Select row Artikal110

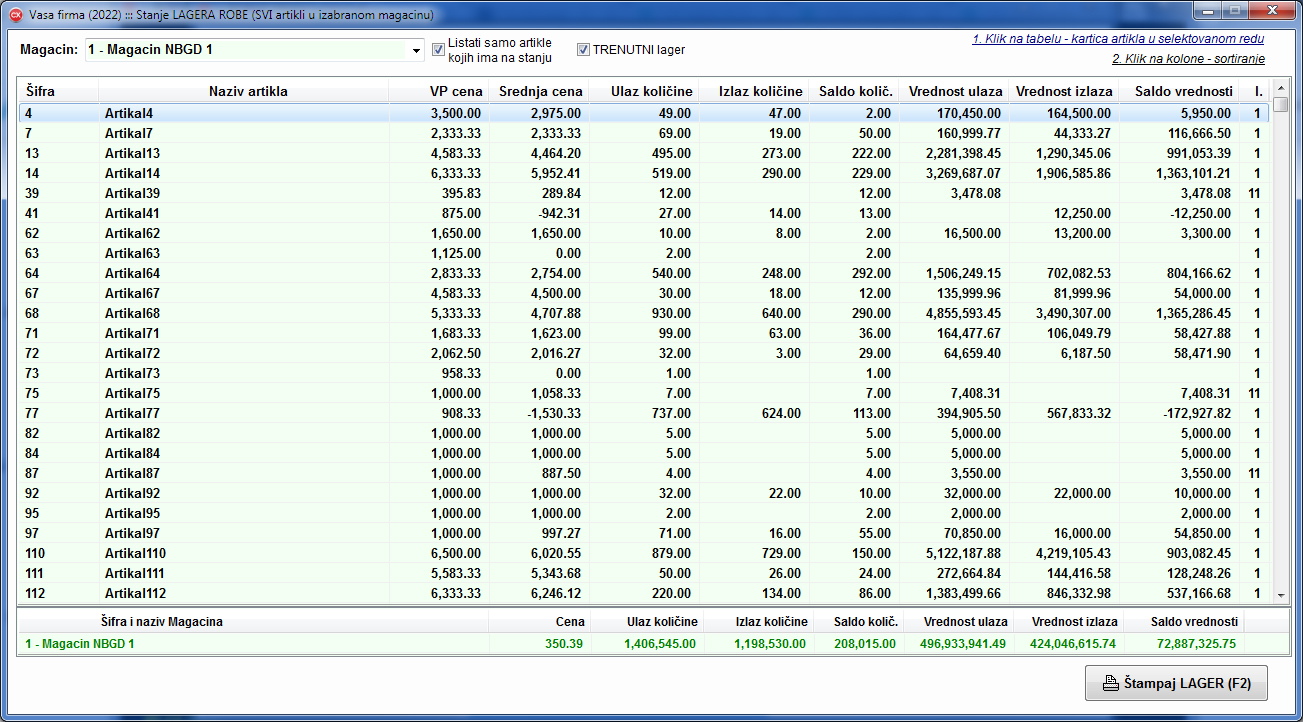tap(644, 553)
